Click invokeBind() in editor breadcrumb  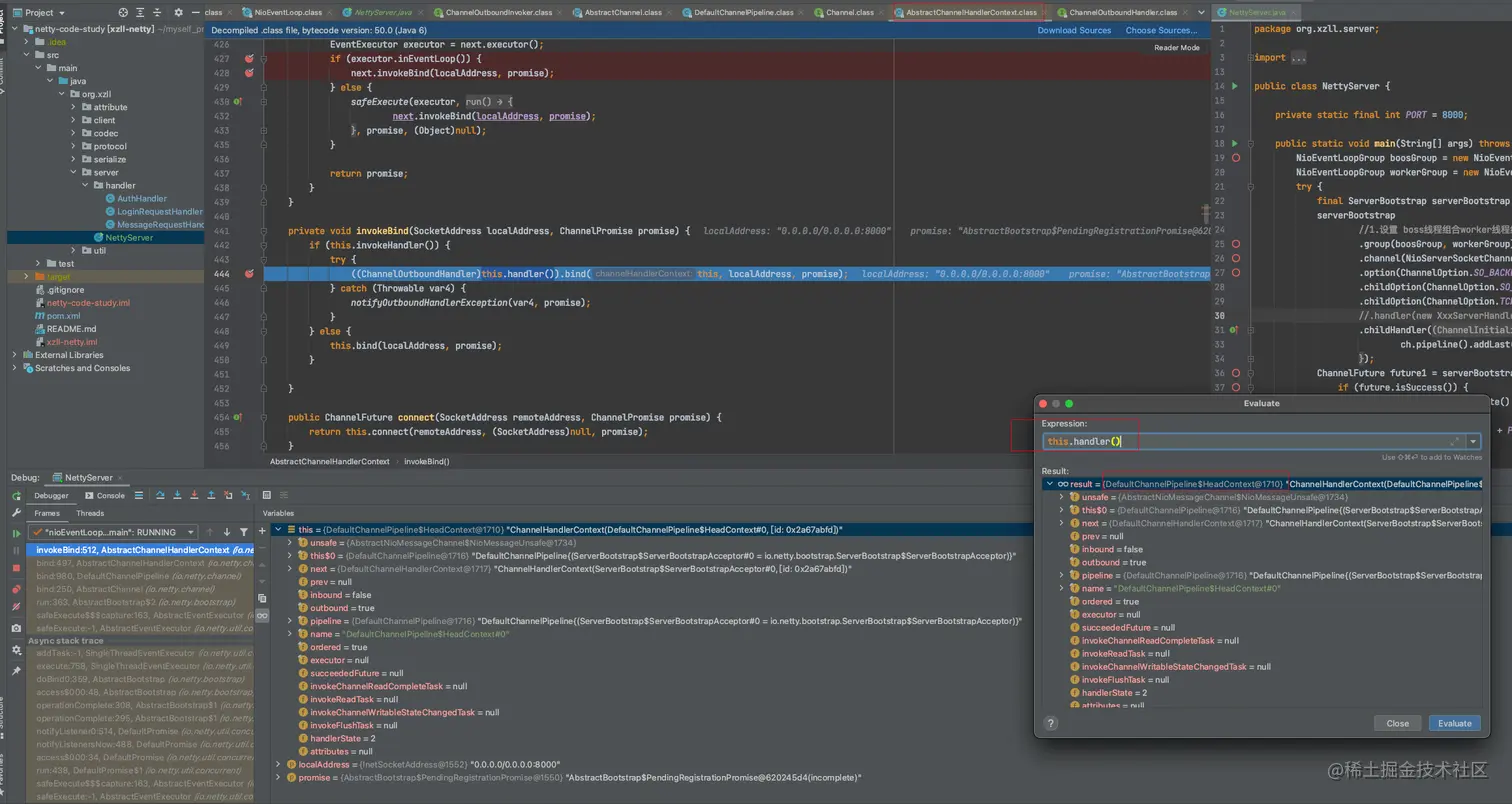tap(426, 462)
